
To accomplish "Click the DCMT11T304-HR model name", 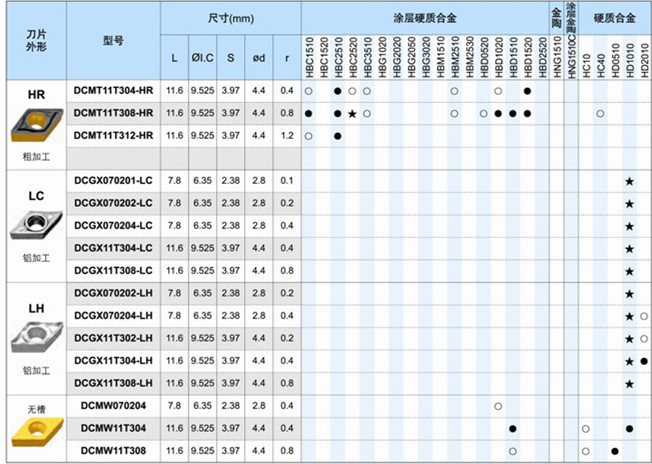I will pyautogui.click(x=113, y=91).
